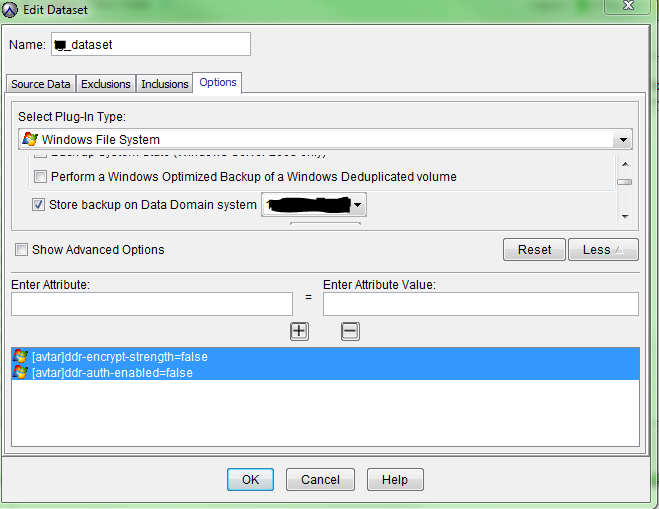The height and width of the screenshot is (509, 659).
Task: Switch to the Exclusions tab
Action: point(105,84)
